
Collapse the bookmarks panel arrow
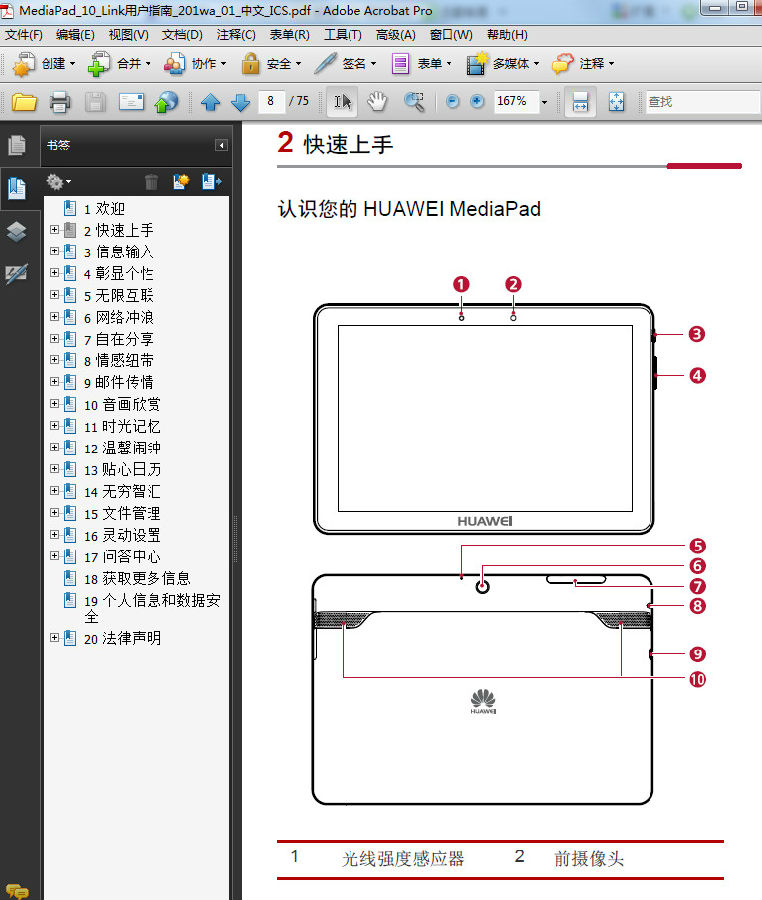point(221,145)
